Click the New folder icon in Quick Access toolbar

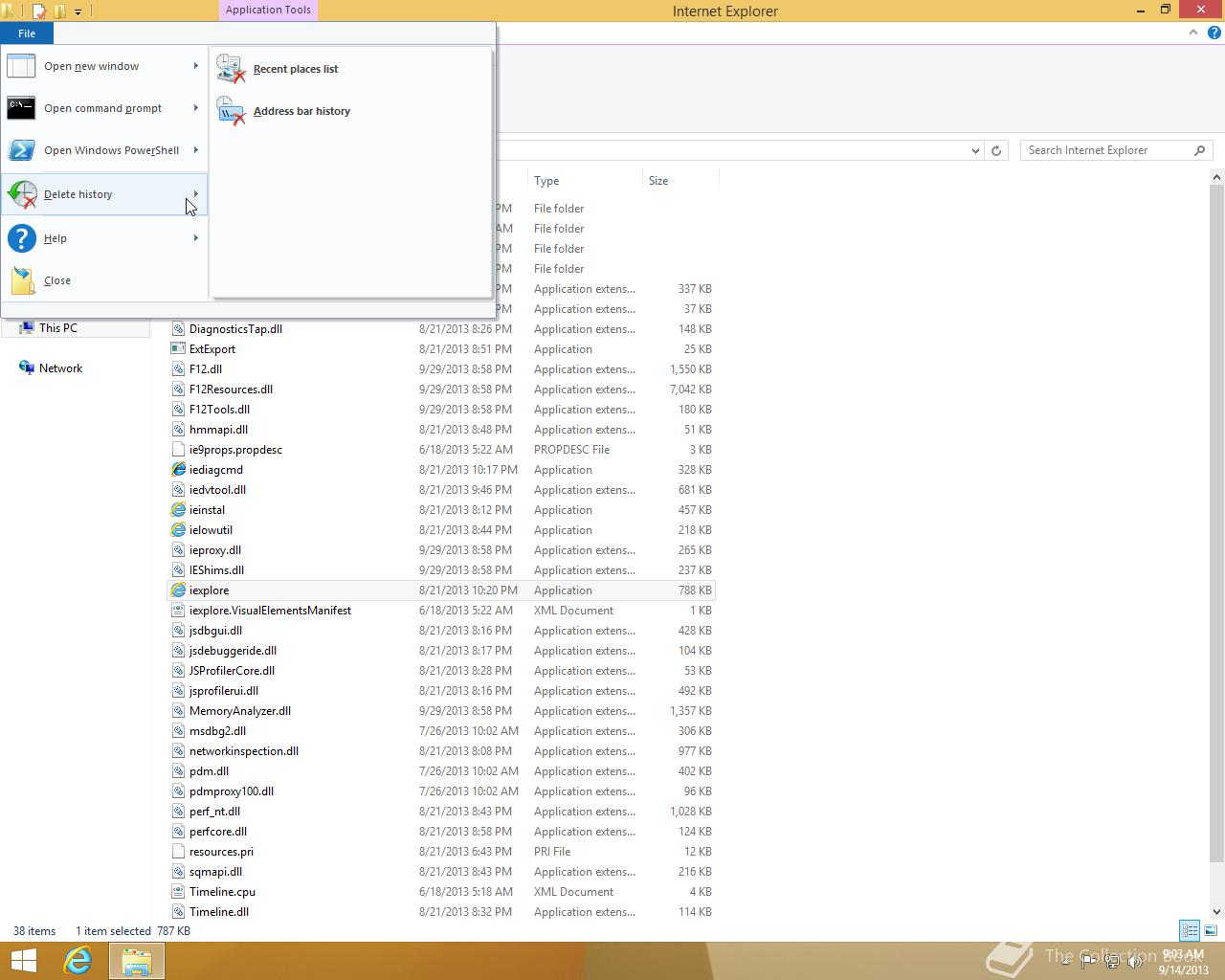[59, 11]
